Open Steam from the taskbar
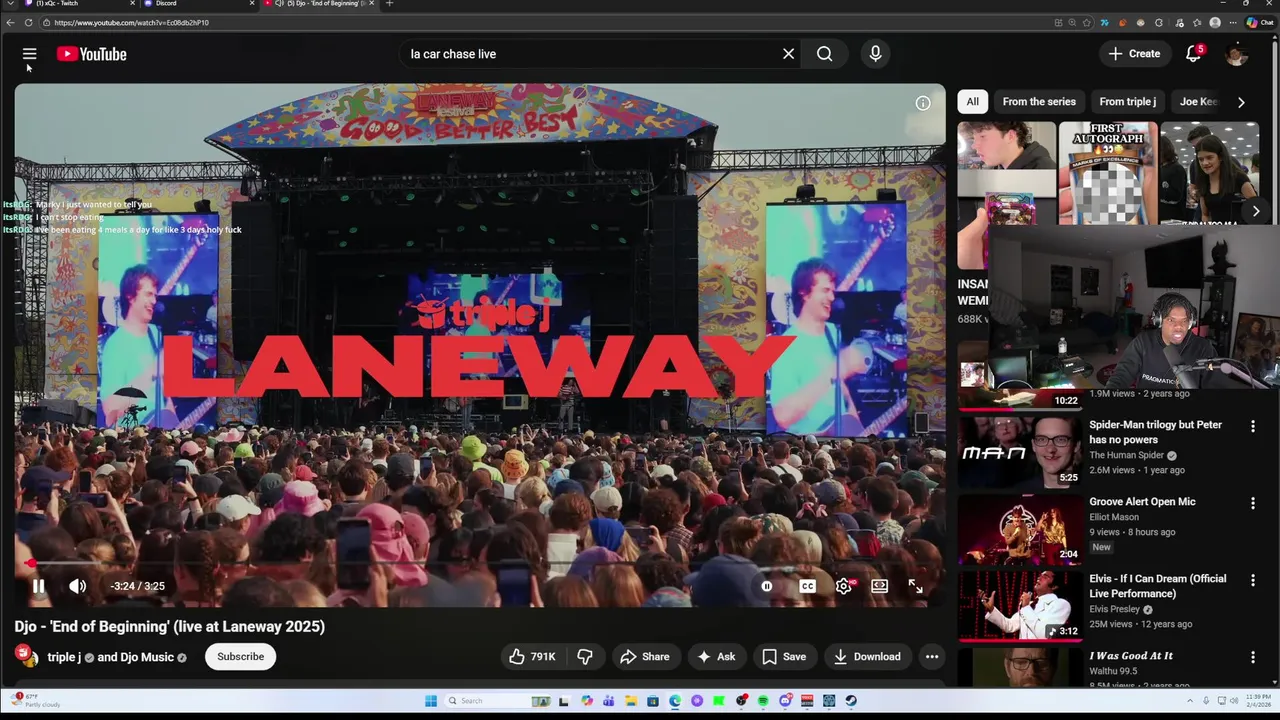This screenshot has height=720, width=1280. point(851,701)
